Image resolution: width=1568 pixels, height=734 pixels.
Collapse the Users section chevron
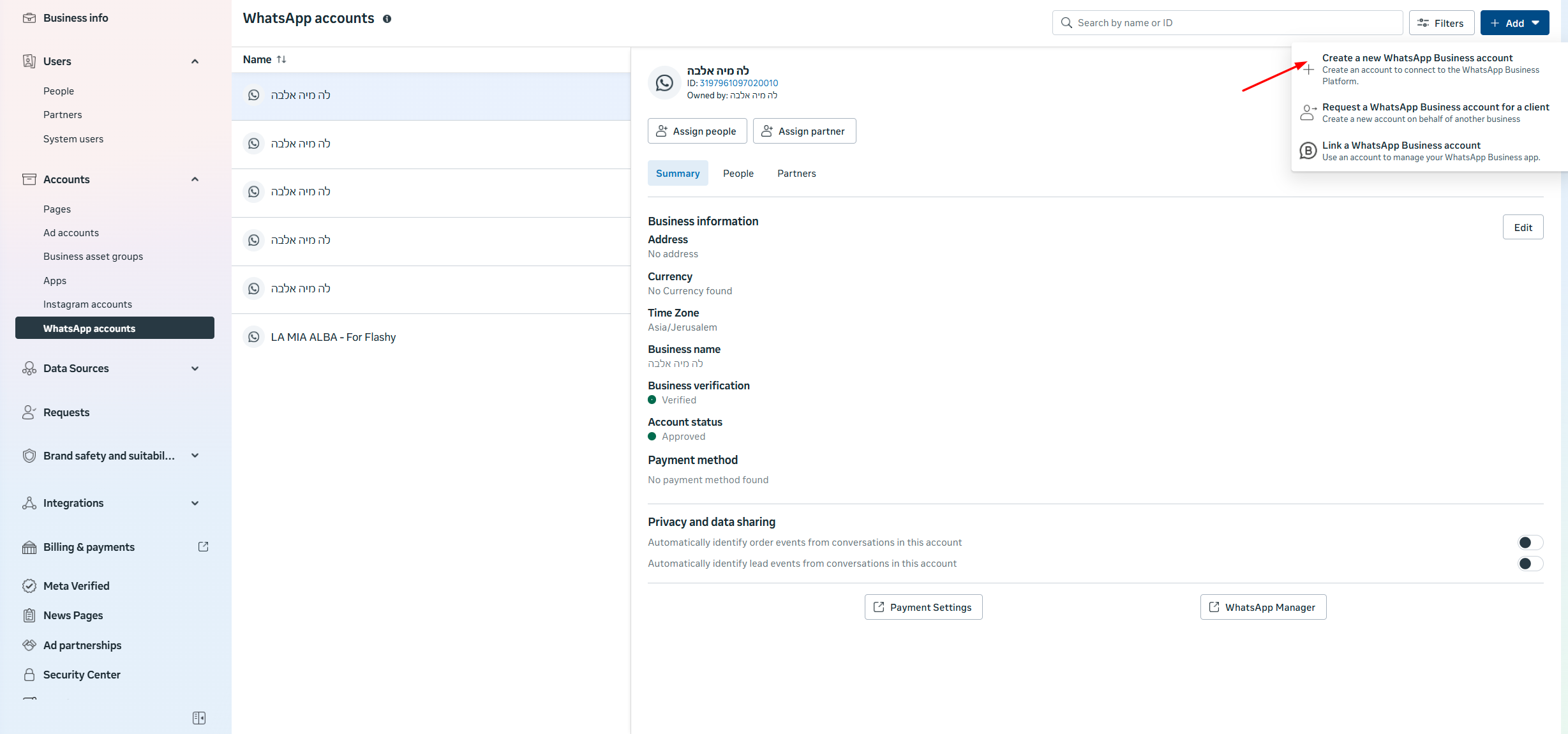(195, 61)
